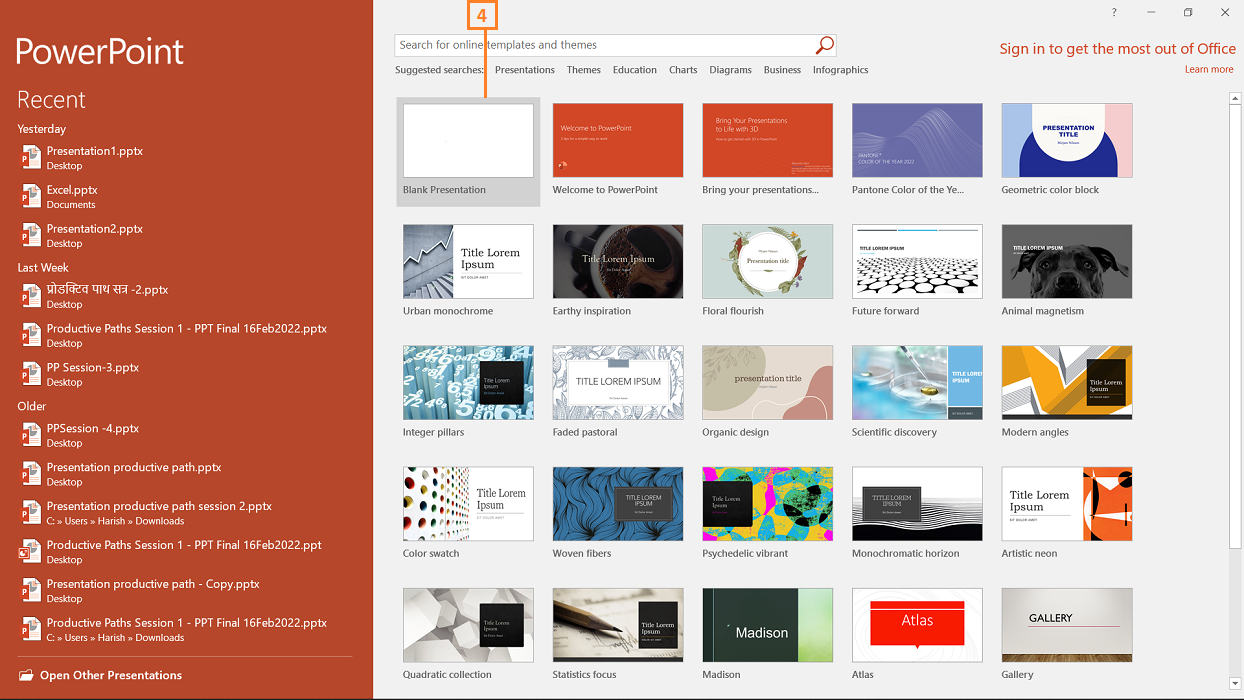Pick the Color swatch template
This screenshot has width=1244, height=700.
(468, 504)
